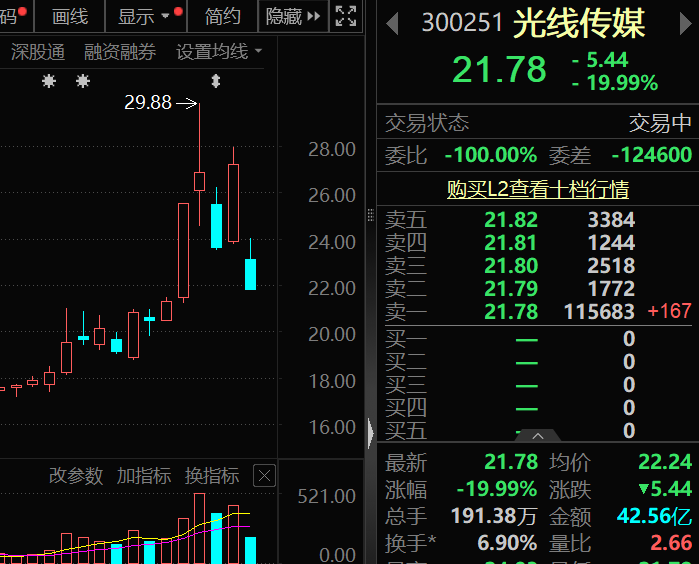Image resolution: width=699 pixels, height=564 pixels.
Task: Click 加指标 to add an indicator
Action: (144, 476)
